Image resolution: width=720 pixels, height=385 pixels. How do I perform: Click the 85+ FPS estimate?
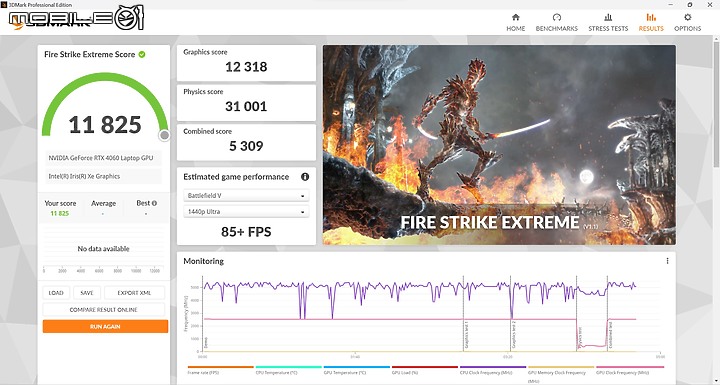(246, 232)
